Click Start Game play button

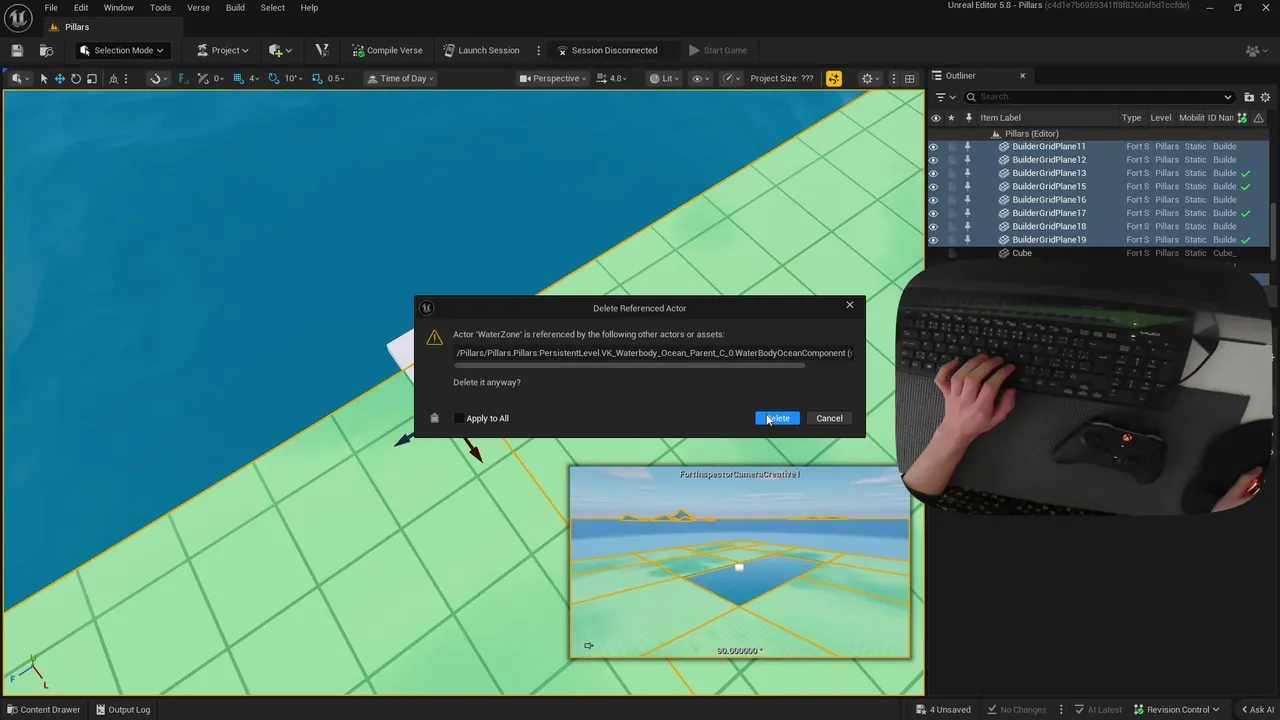(x=717, y=50)
